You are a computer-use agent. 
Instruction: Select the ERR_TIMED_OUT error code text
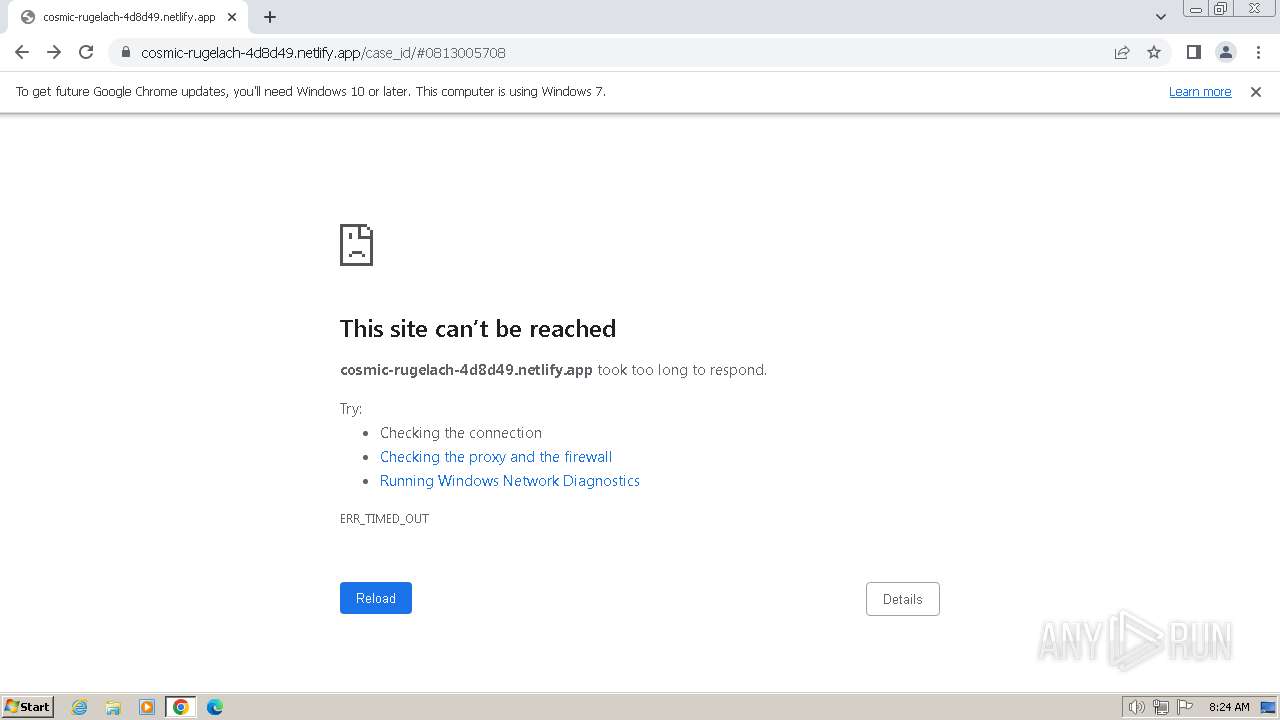point(384,518)
